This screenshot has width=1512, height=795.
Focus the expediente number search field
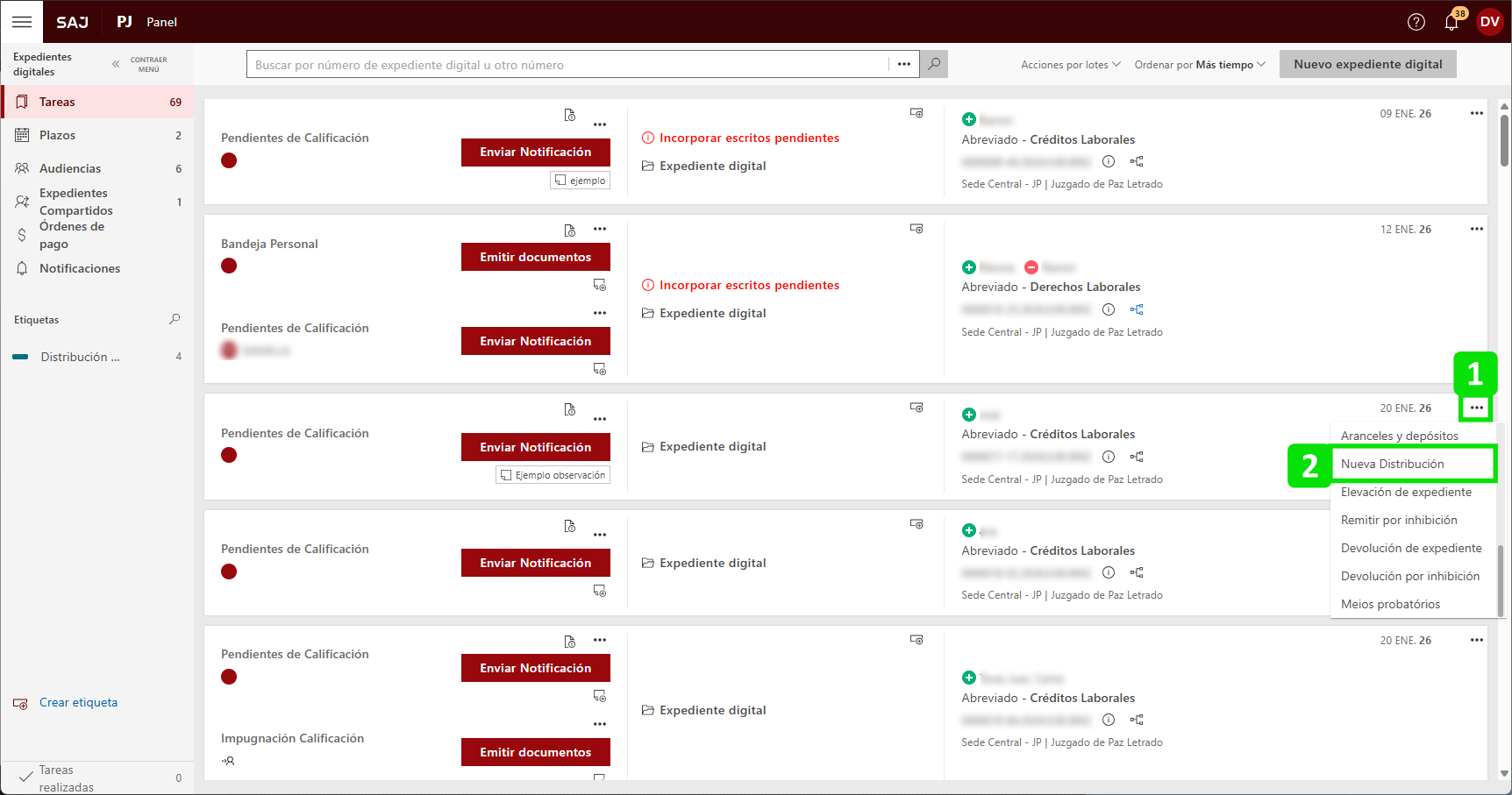click(x=568, y=65)
